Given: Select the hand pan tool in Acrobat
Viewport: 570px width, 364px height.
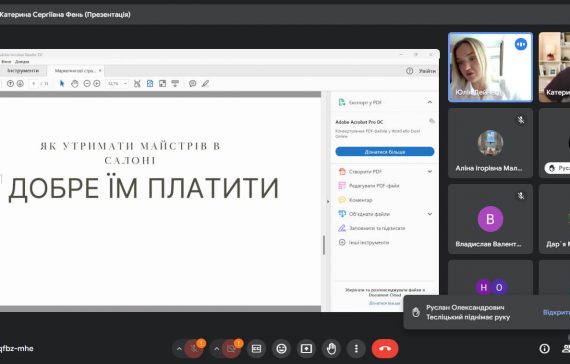Looking at the screenshot, I should point(75,84).
